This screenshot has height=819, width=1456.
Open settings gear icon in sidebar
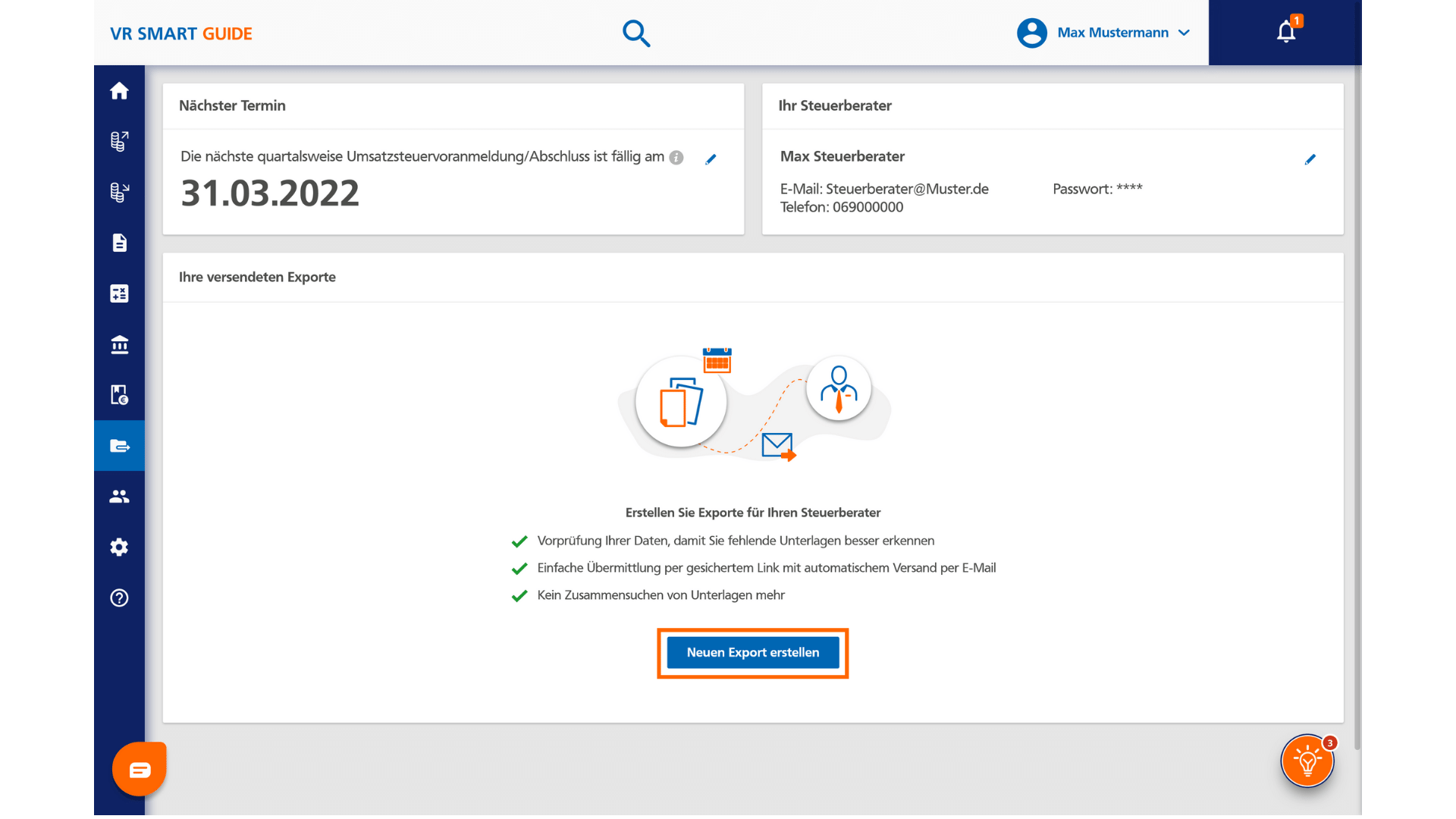(119, 547)
